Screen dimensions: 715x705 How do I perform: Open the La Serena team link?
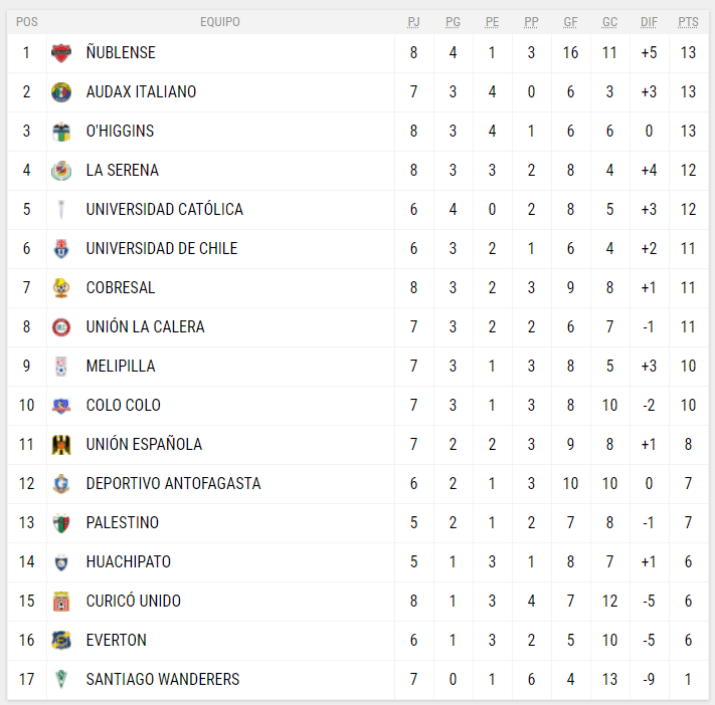point(122,170)
